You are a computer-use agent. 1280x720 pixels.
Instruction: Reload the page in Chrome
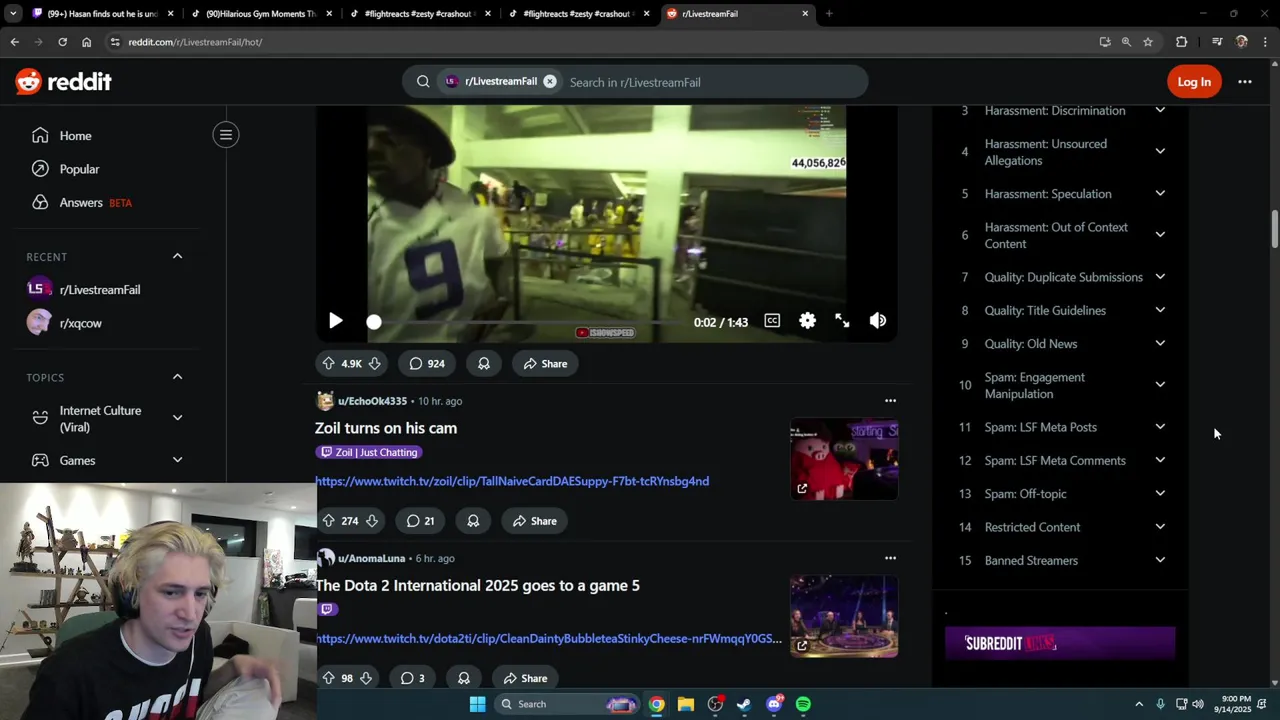62,42
